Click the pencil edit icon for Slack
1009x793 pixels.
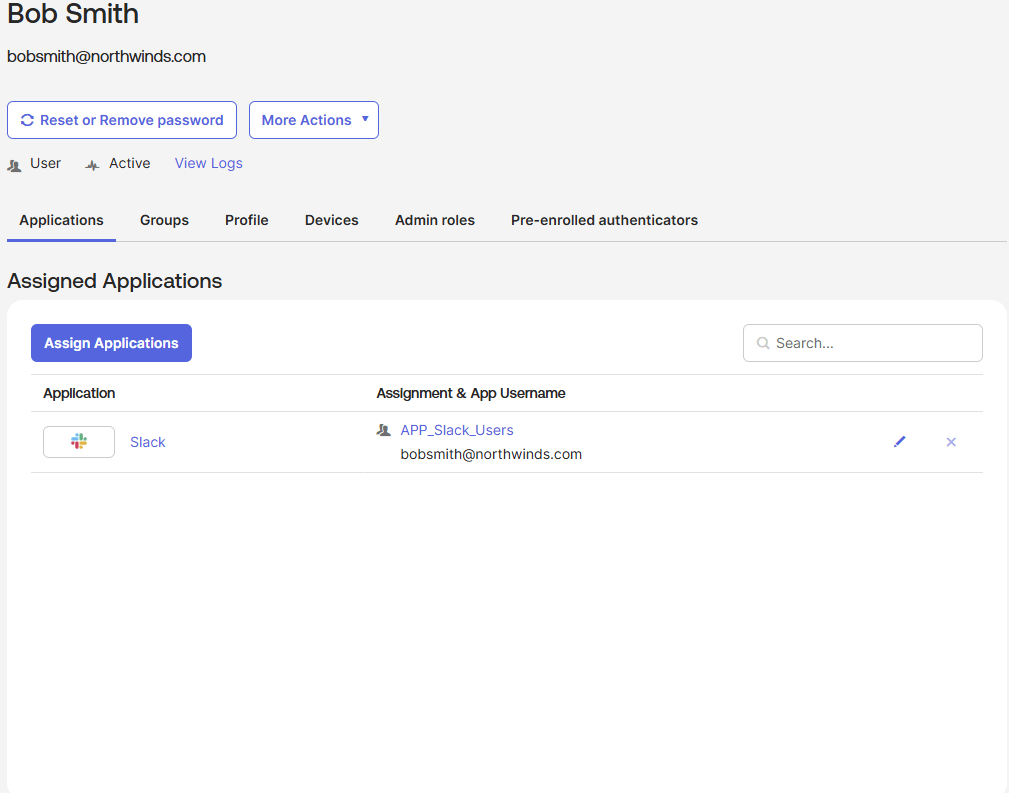(900, 442)
